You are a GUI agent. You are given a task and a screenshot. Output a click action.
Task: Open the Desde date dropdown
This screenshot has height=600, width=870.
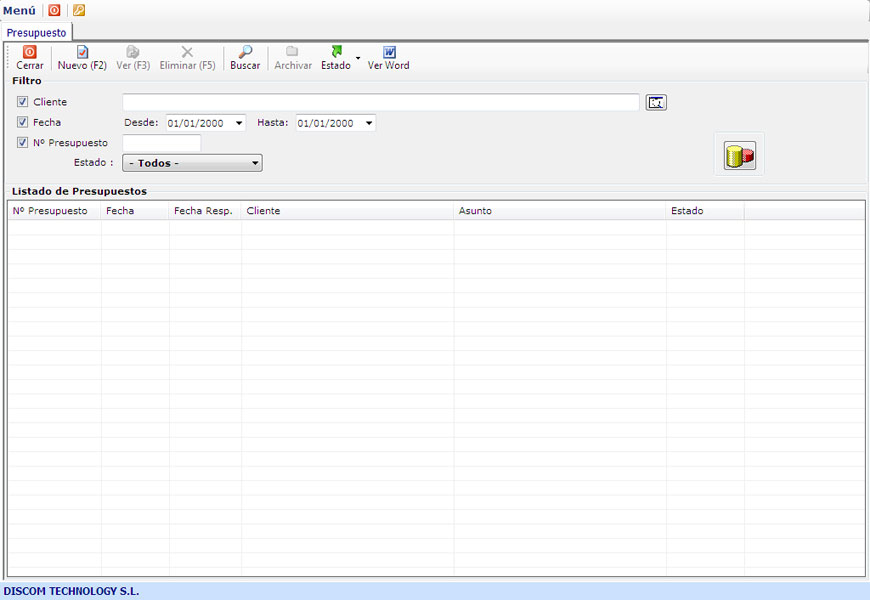[239, 123]
